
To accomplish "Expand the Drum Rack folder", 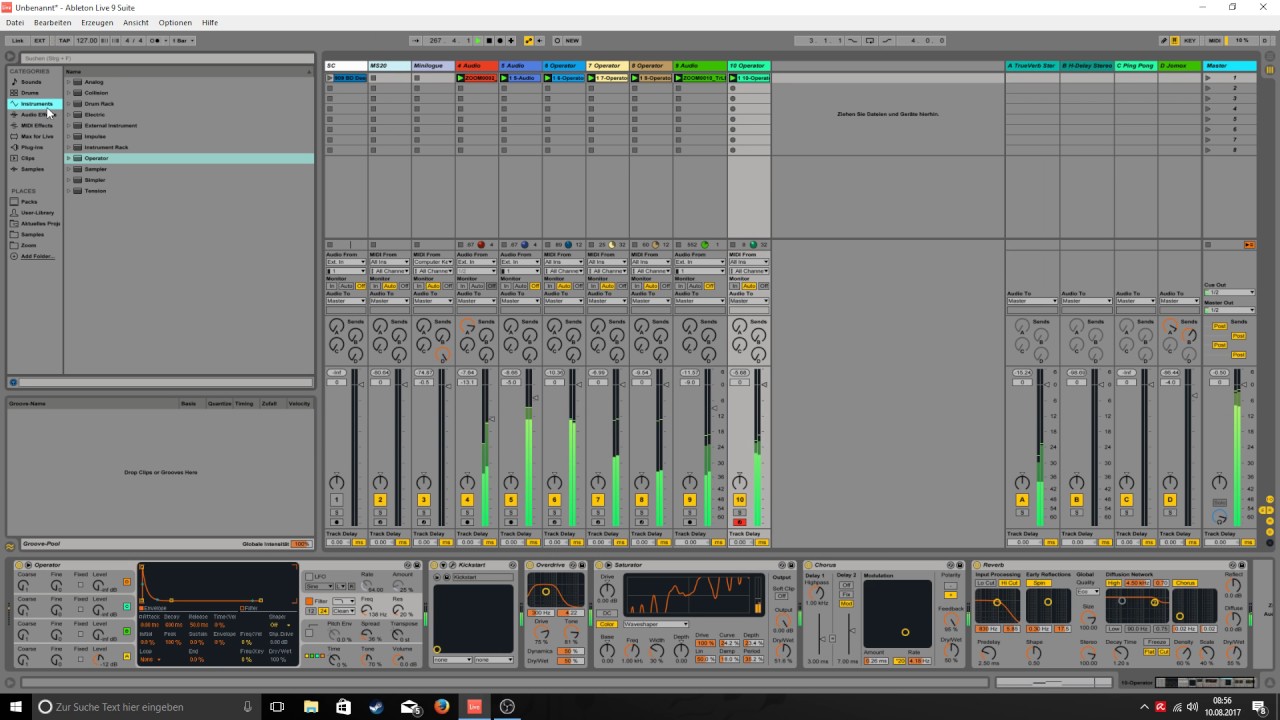I will pos(69,104).
